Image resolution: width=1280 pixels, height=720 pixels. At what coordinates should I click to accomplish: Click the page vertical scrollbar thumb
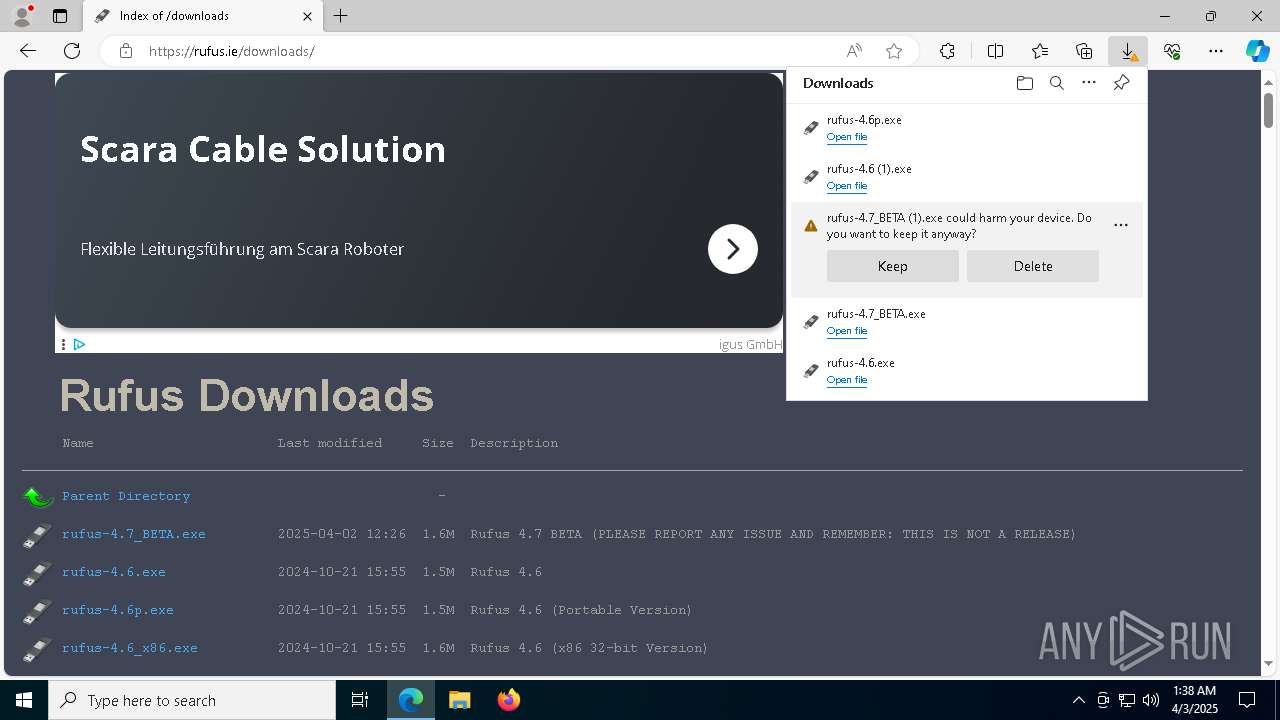click(1268, 110)
